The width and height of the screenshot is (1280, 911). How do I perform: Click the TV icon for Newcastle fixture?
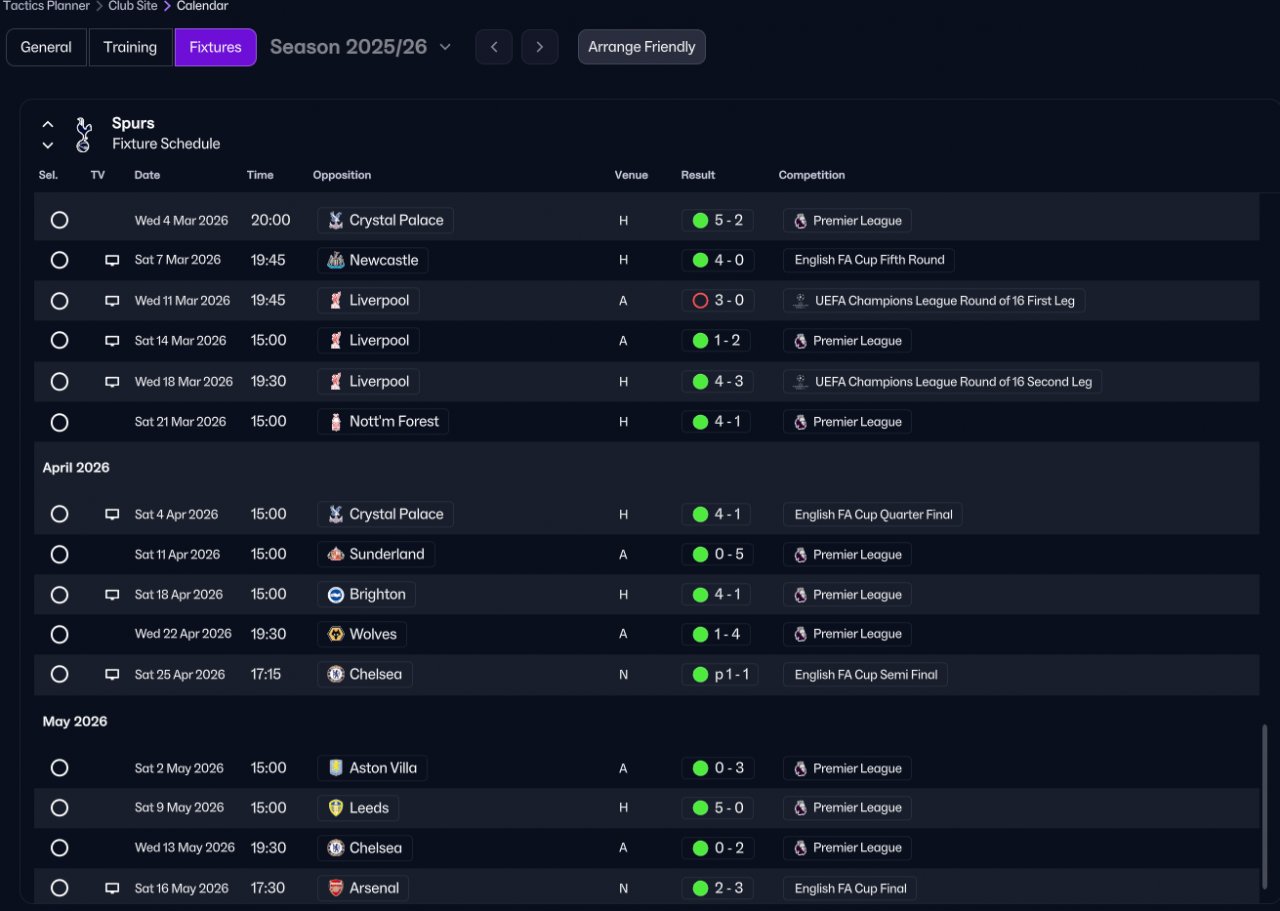tap(112, 261)
